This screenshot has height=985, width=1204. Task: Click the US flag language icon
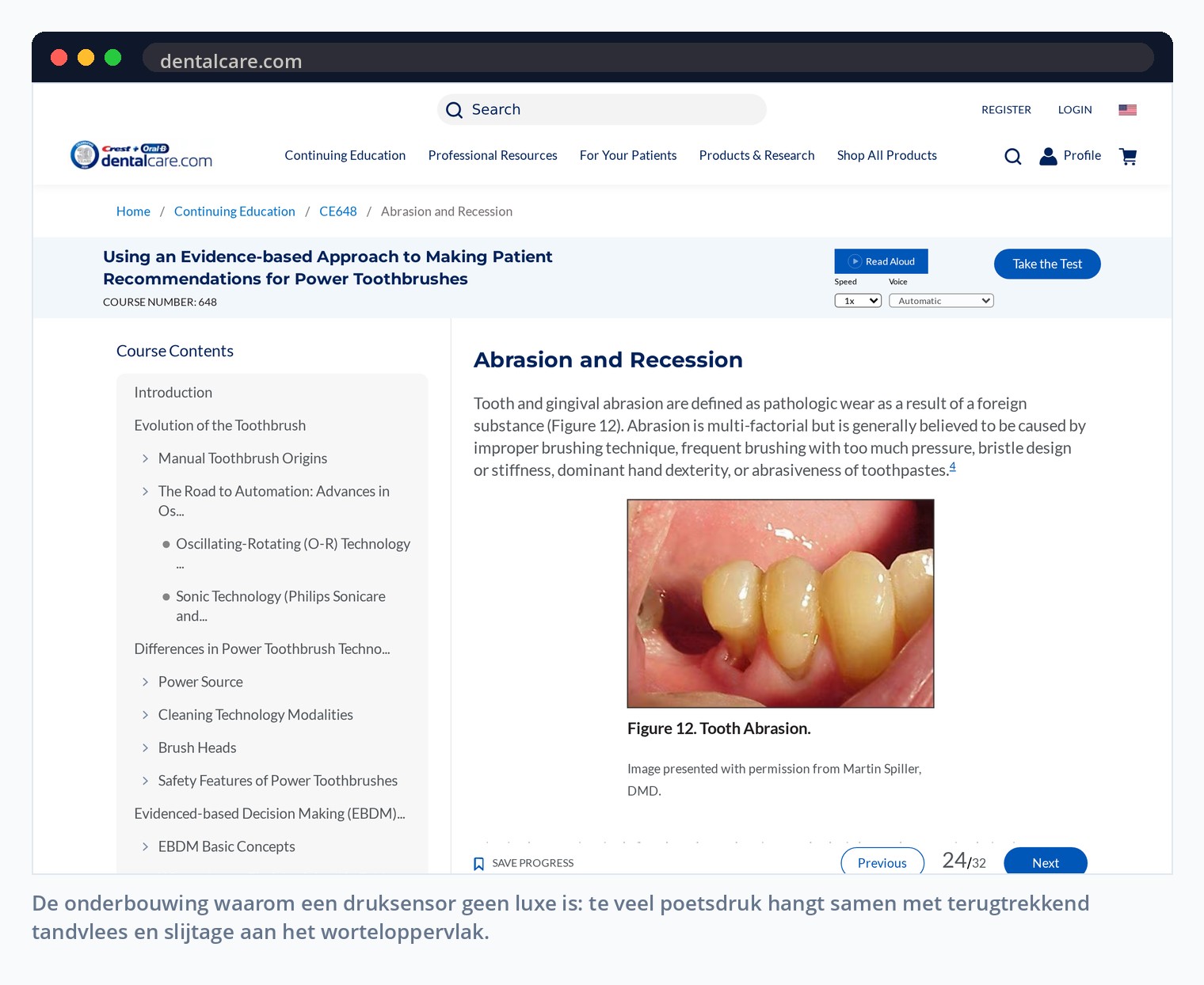click(x=1127, y=110)
